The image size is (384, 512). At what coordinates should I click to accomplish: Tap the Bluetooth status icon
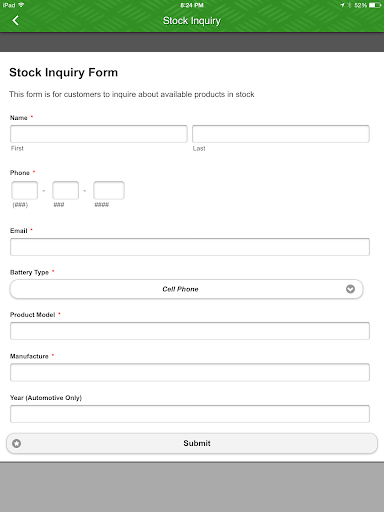click(x=349, y=5)
